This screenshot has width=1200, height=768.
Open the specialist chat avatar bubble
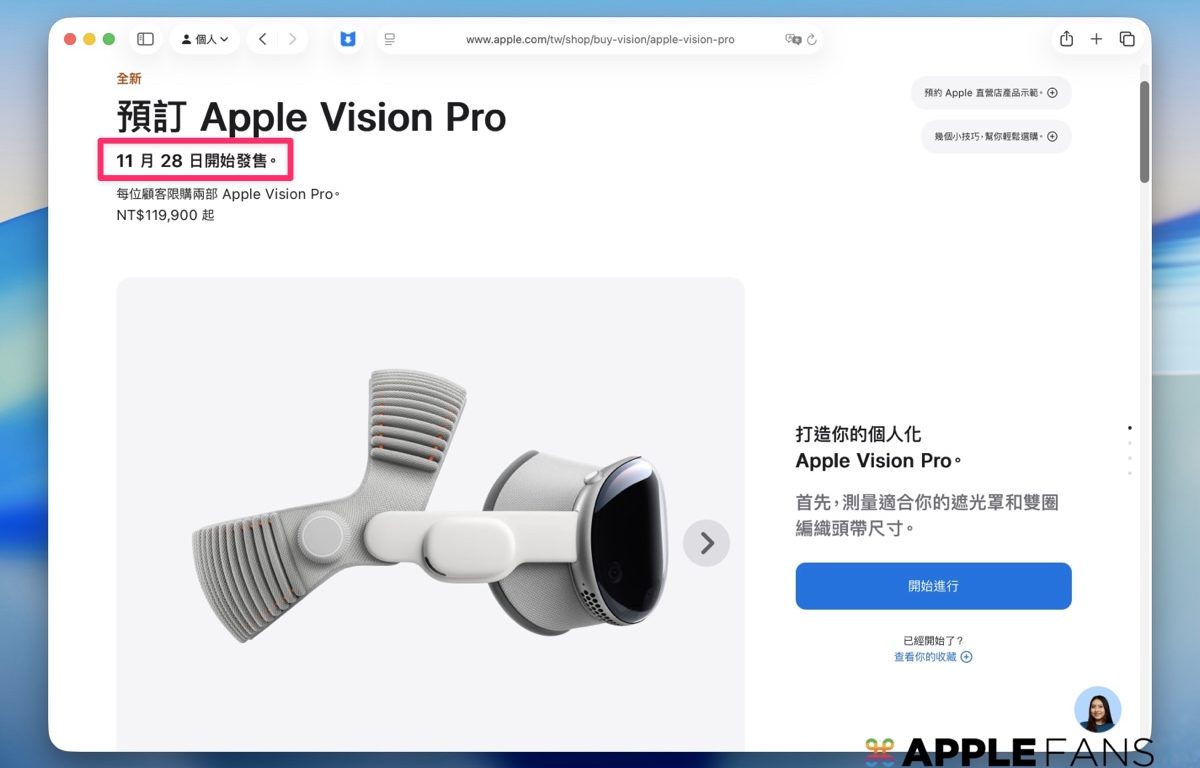[x=1097, y=710]
